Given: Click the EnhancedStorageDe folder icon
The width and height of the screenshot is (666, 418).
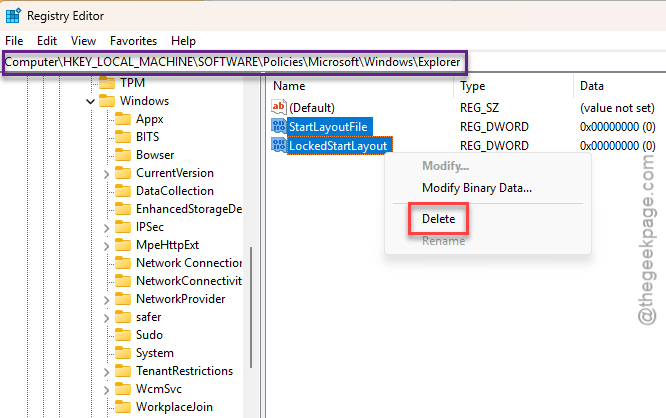Looking at the screenshot, I should tap(123, 209).
